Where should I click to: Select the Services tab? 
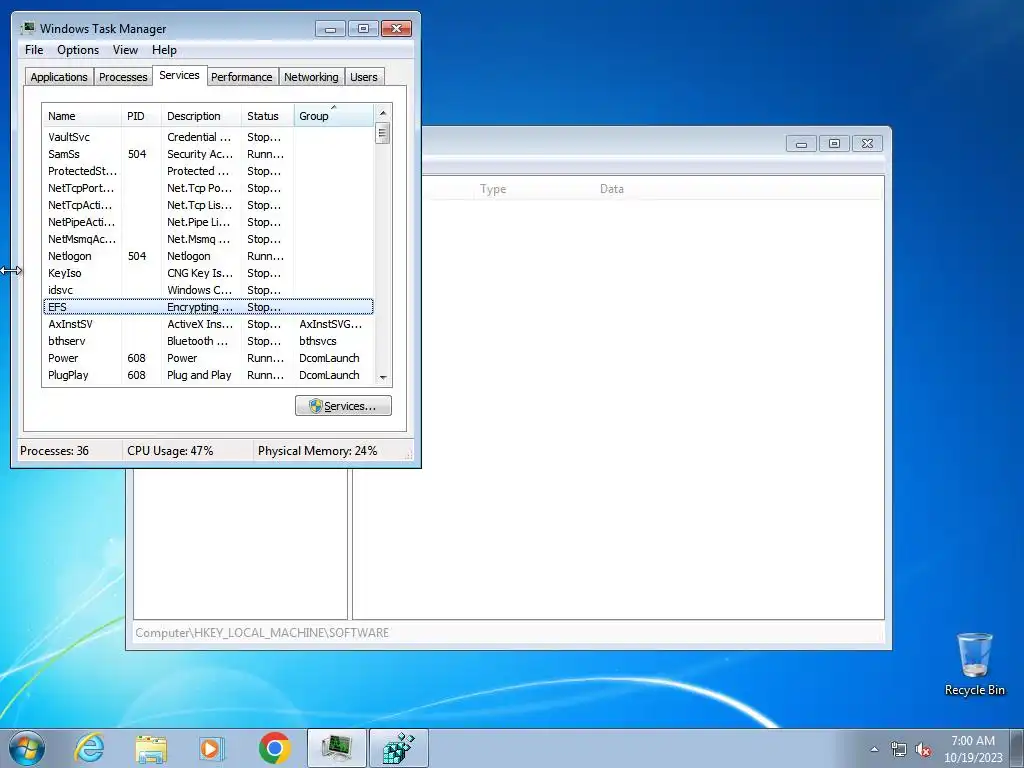pyautogui.click(x=179, y=75)
